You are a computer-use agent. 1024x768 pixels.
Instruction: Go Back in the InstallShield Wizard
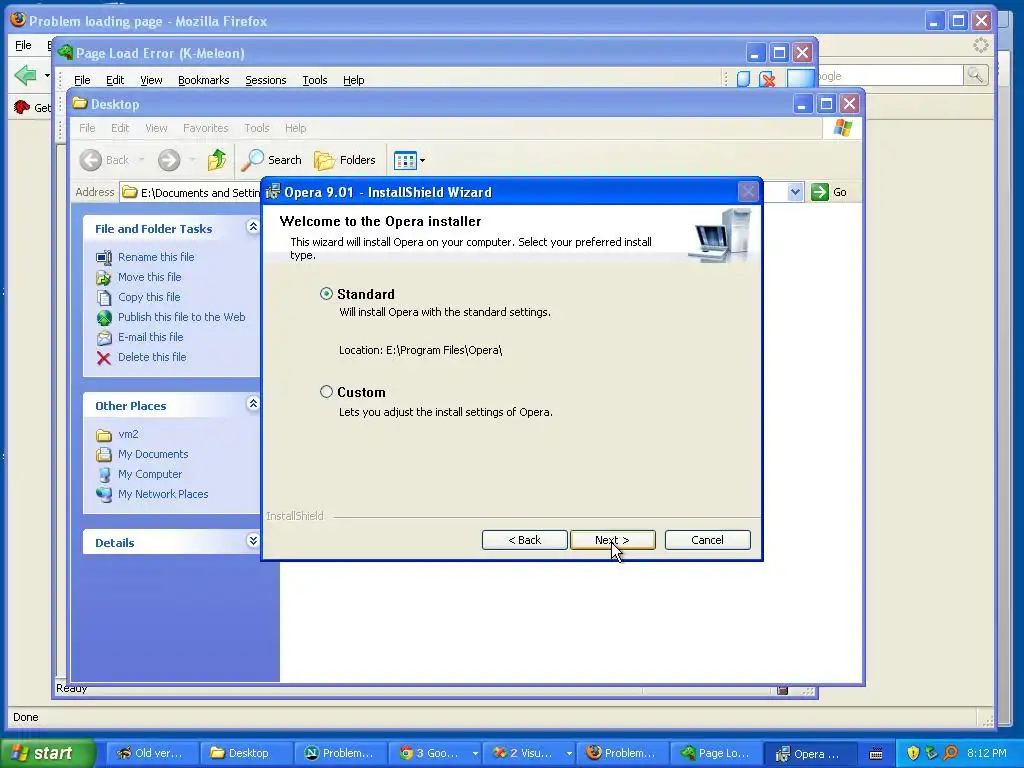[x=524, y=540]
